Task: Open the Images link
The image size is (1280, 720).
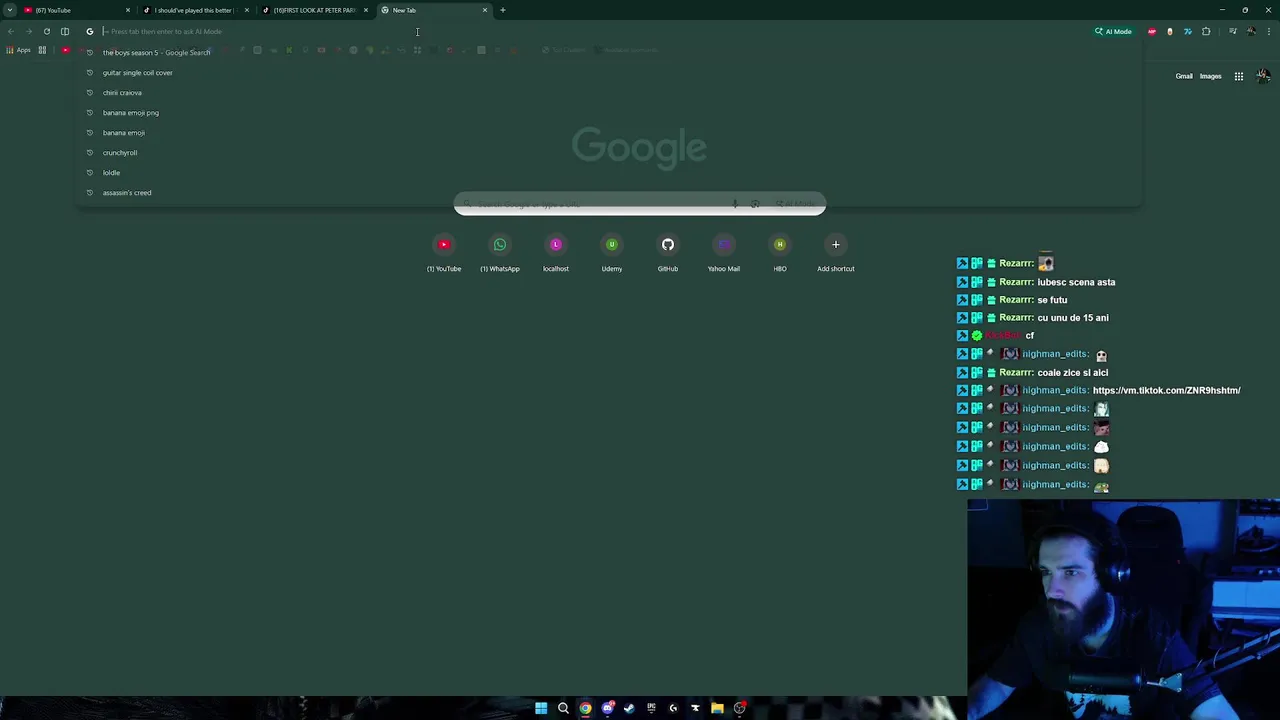Action: 1210,76
